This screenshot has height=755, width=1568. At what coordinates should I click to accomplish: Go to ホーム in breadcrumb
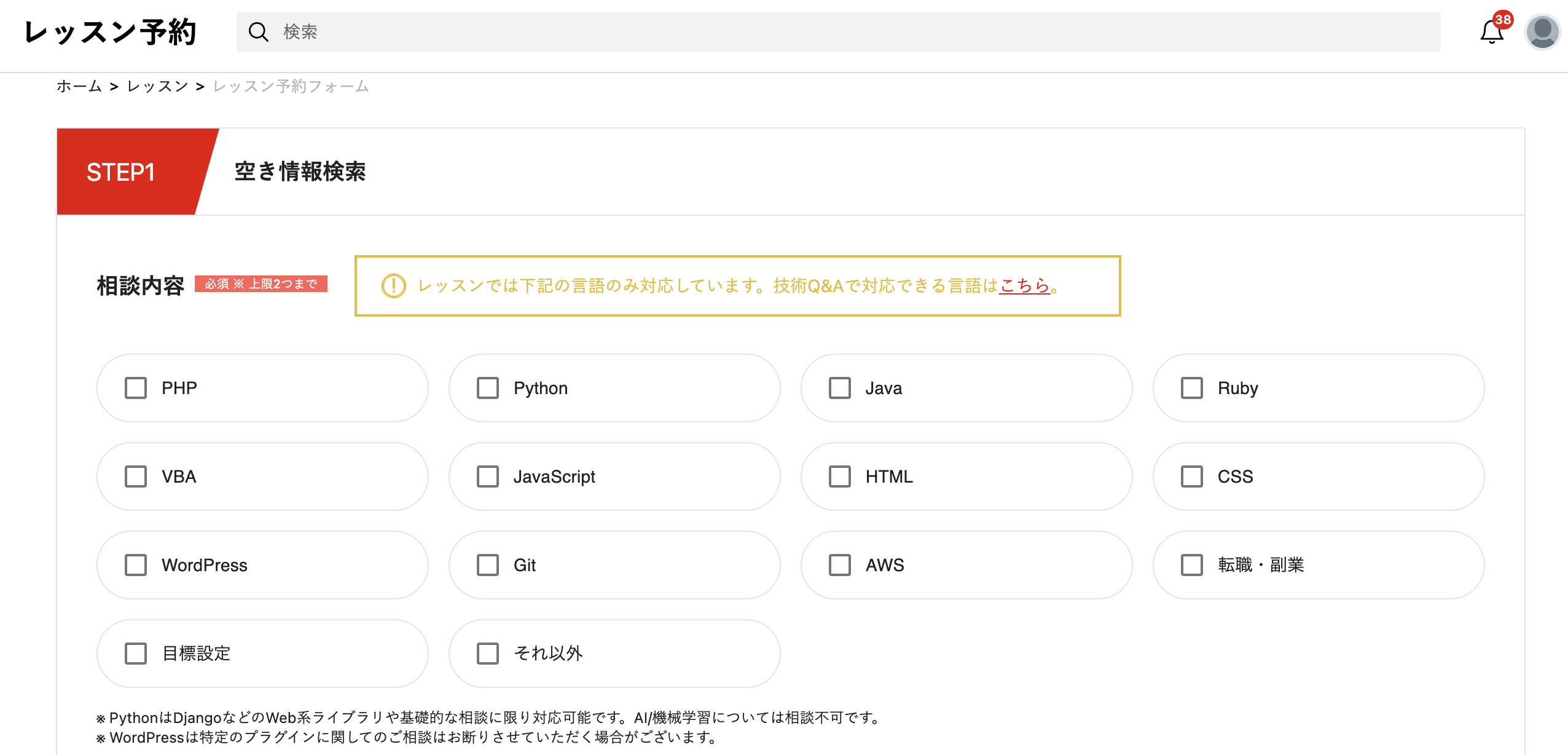click(x=79, y=86)
